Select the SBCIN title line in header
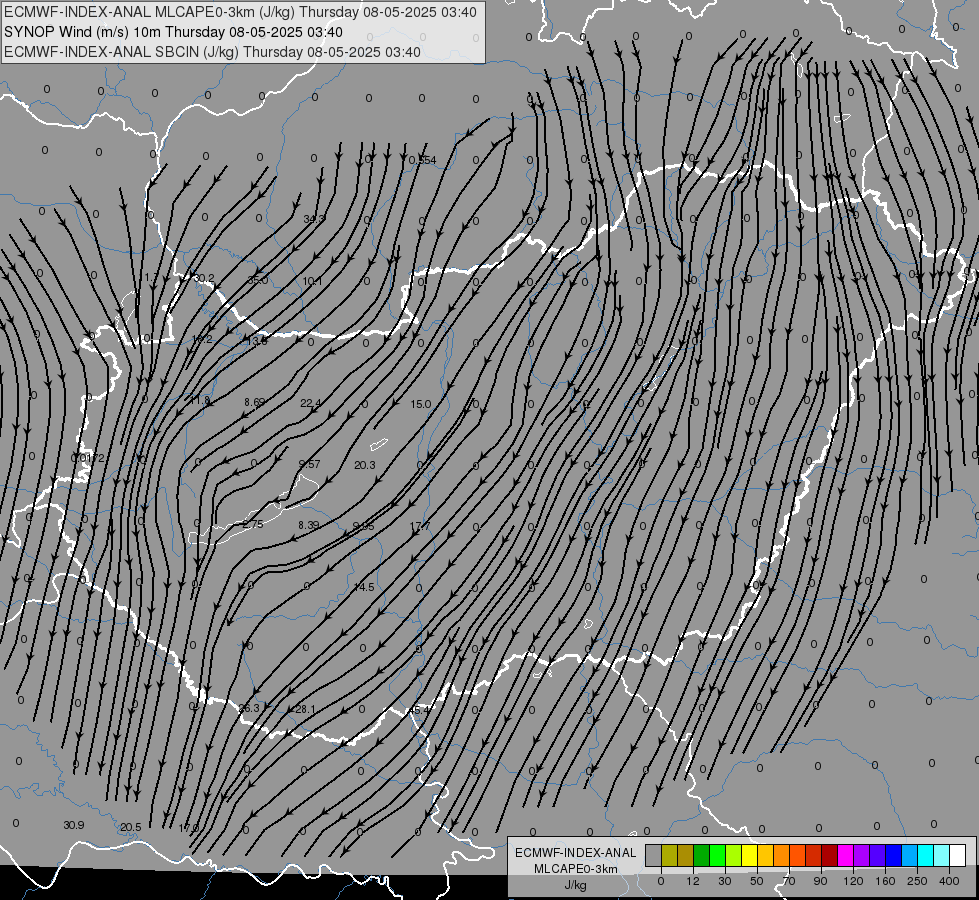 (x=212, y=52)
